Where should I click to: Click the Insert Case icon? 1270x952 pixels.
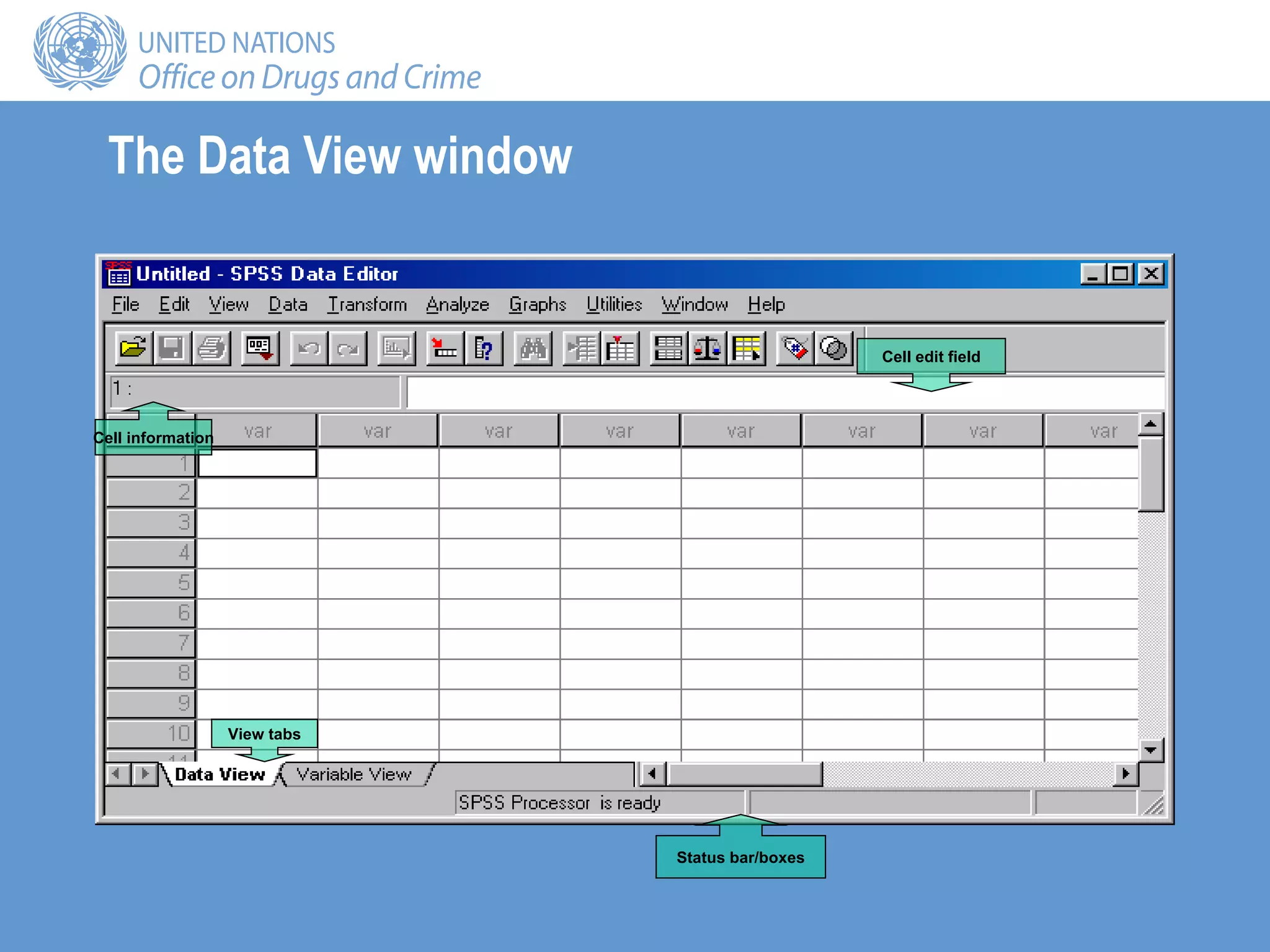point(581,348)
